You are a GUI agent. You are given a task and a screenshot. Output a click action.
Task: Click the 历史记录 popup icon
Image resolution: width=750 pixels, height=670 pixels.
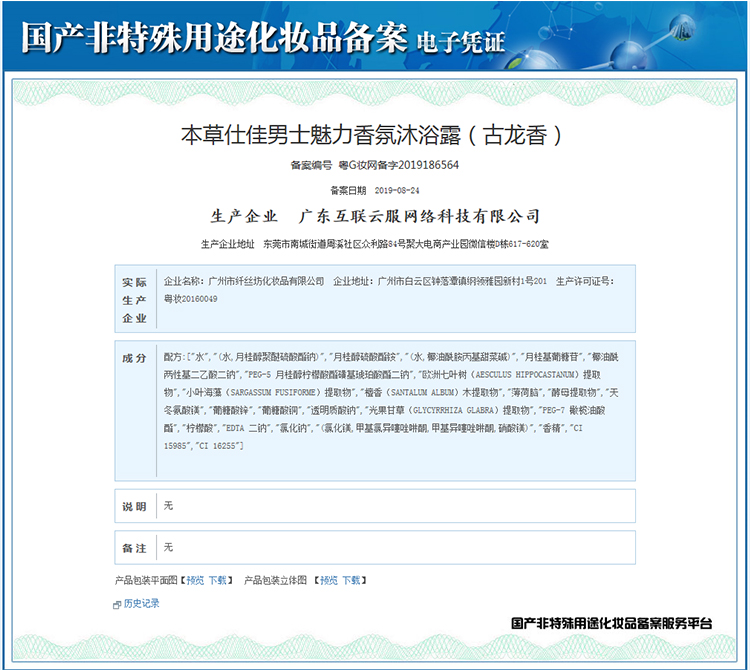(x=117, y=604)
